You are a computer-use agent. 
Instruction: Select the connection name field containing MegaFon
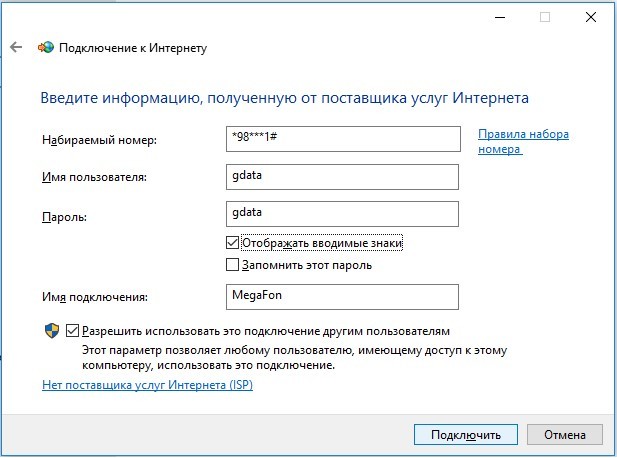coord(343,296)
